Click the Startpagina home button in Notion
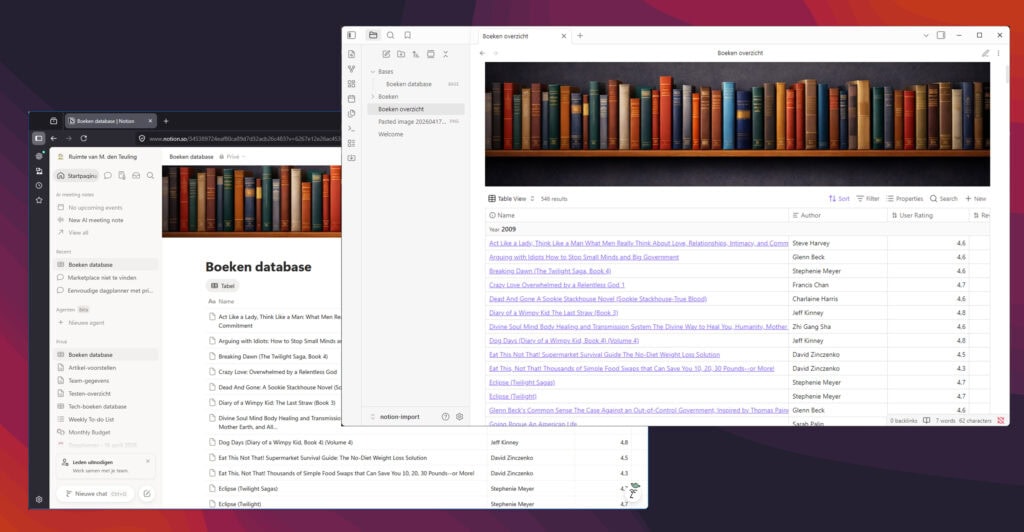This screenshot has width=1024, height=532. [77, 176]
